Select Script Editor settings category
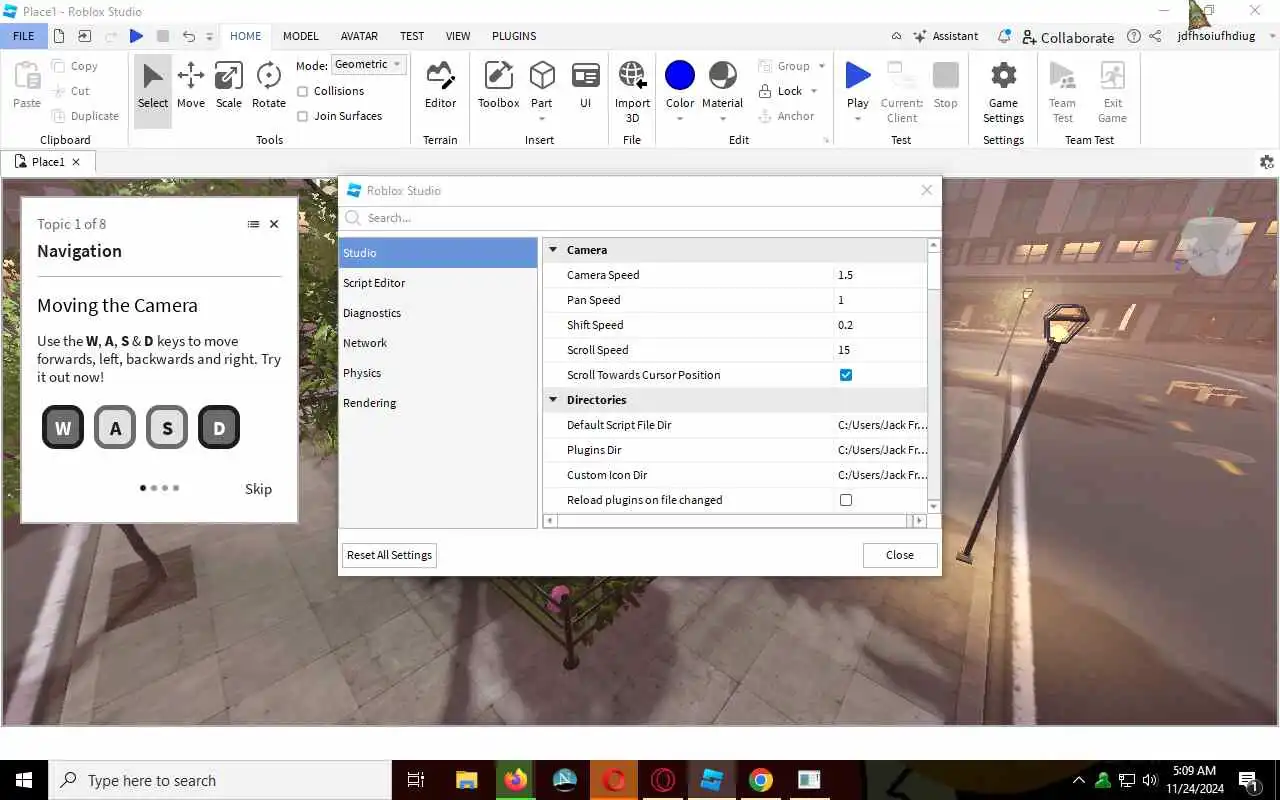Image resolution: width=1280 pixels, height=800 pixels. click(438, 283)
